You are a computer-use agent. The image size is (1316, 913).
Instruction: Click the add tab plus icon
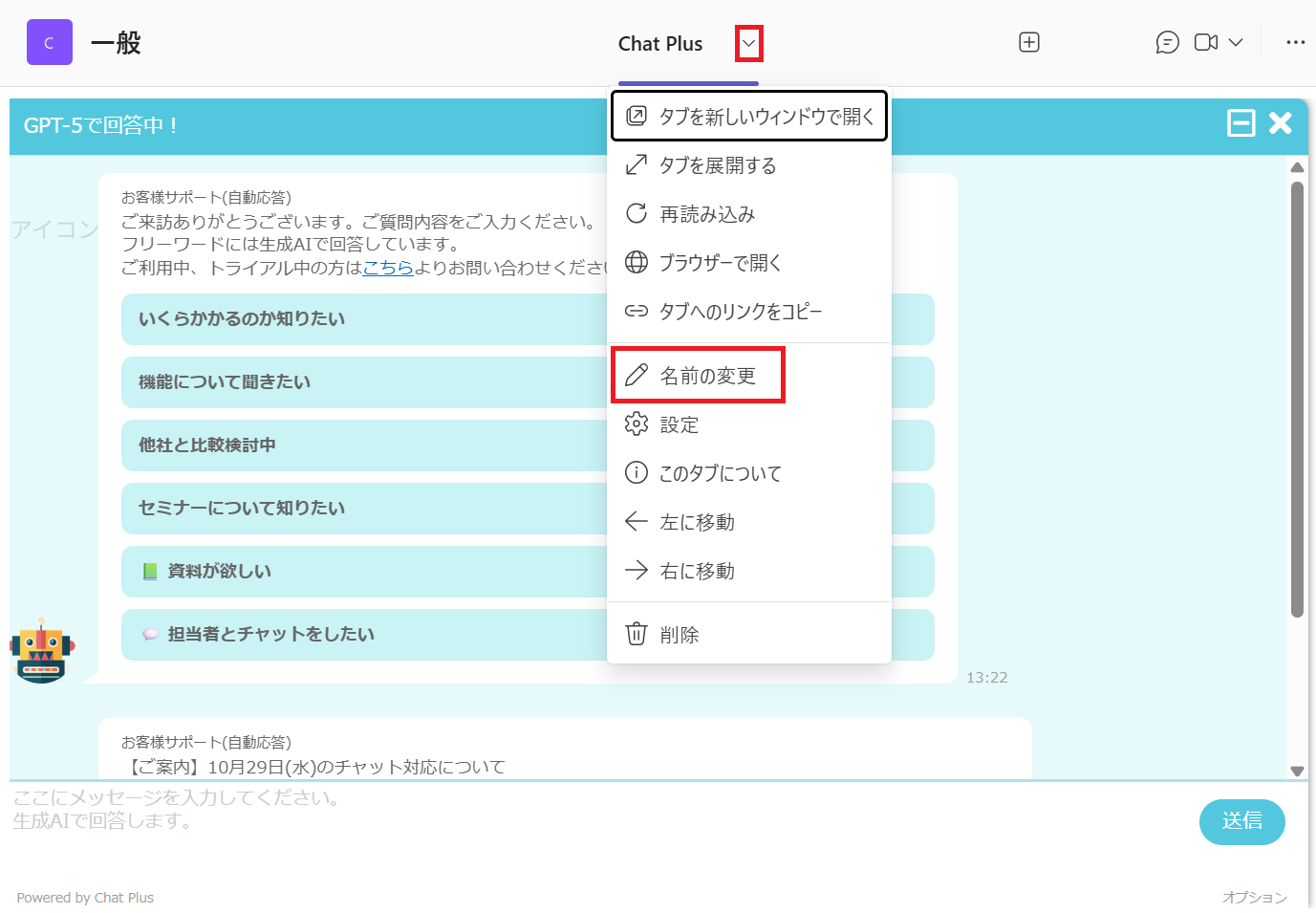[x=1029, y=42]
